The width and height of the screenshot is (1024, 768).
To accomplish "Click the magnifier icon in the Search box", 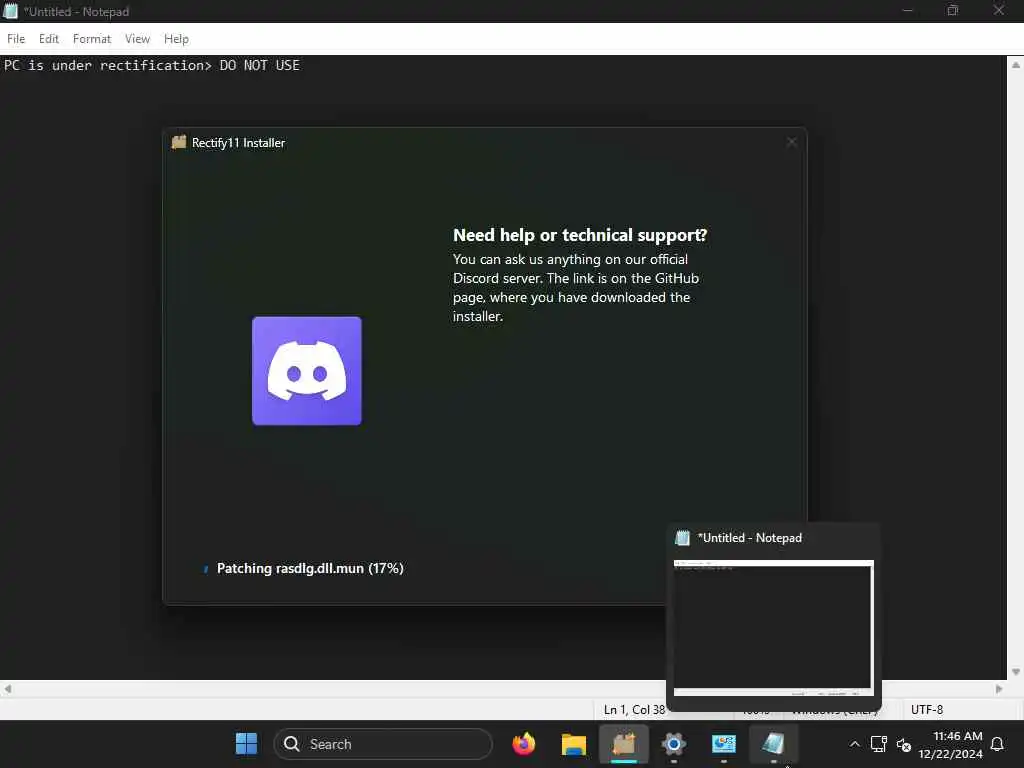I will (292, 744).
